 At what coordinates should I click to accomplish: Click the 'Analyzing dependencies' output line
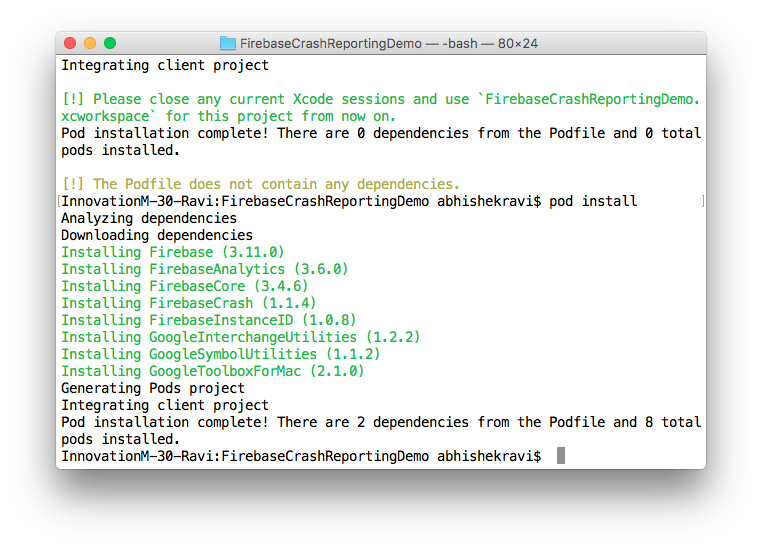(x=149, y=218)
